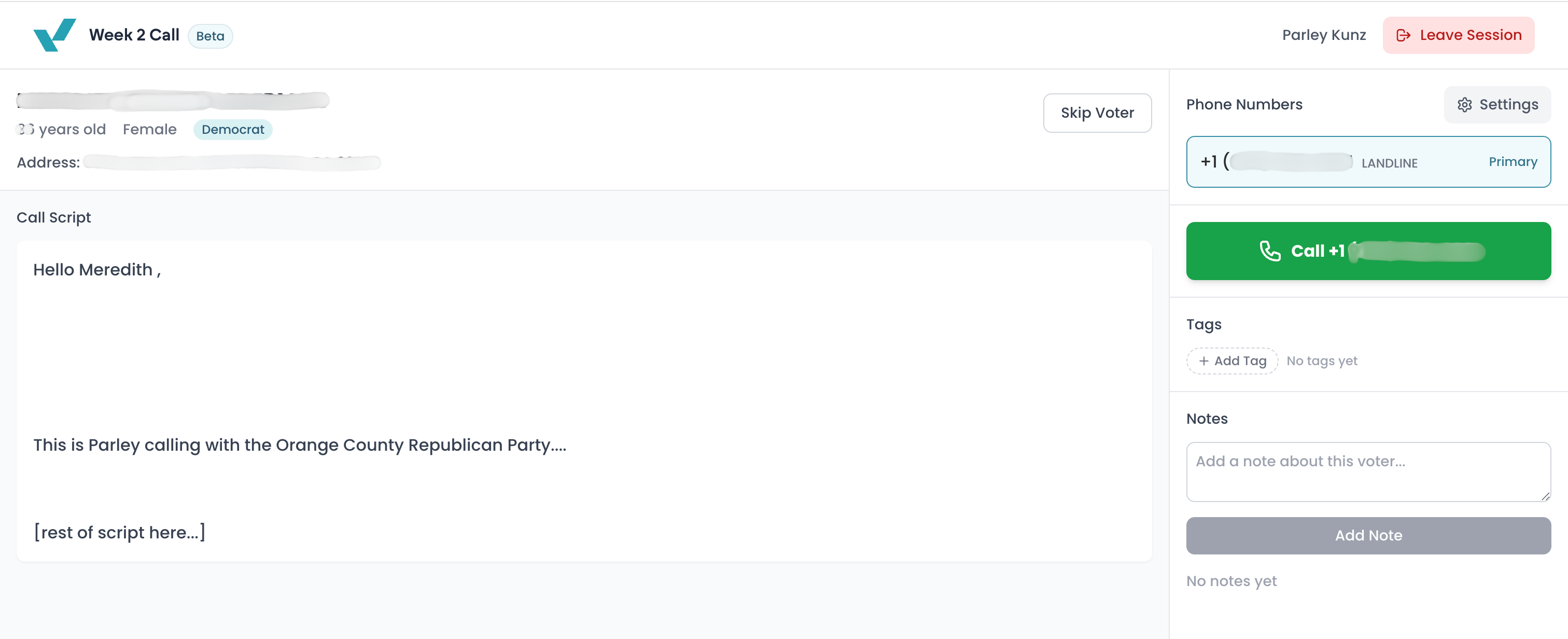Click the Week 2 Call title

134,35
